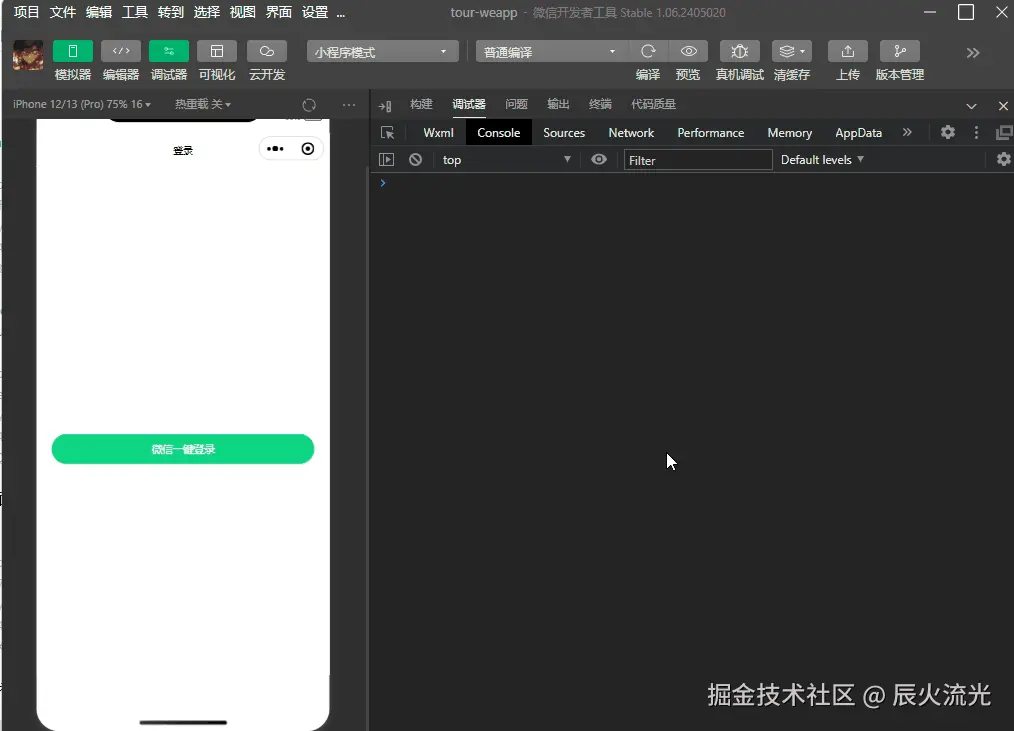Switch to the Network tab
This screenshot has height=731, width=1014.
click(630, 132)
